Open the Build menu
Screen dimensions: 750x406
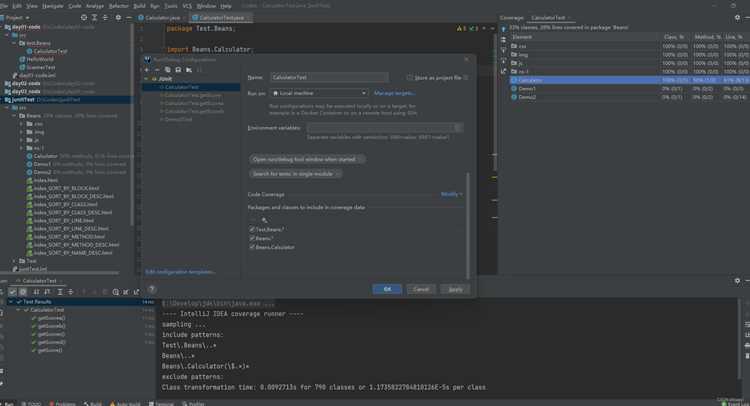139,6
